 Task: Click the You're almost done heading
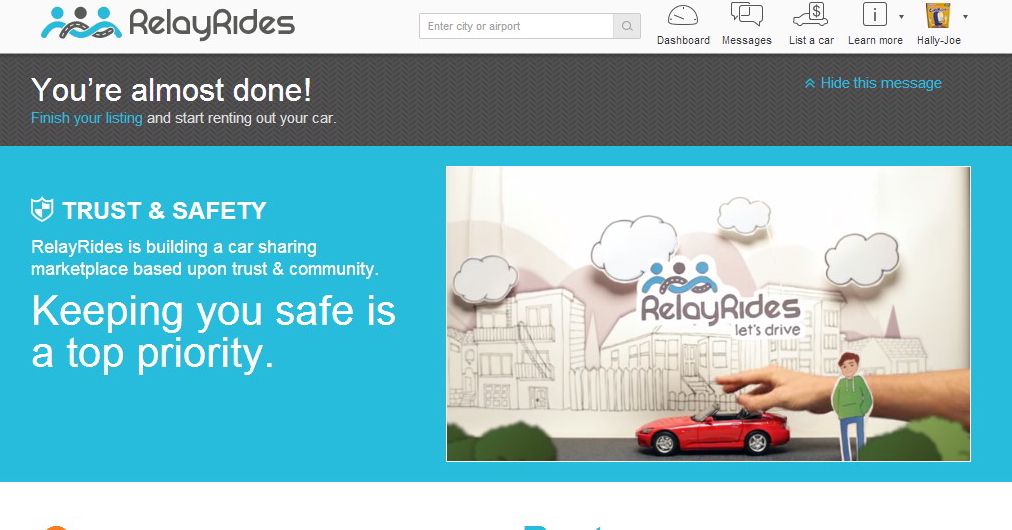tap(171, 90)
